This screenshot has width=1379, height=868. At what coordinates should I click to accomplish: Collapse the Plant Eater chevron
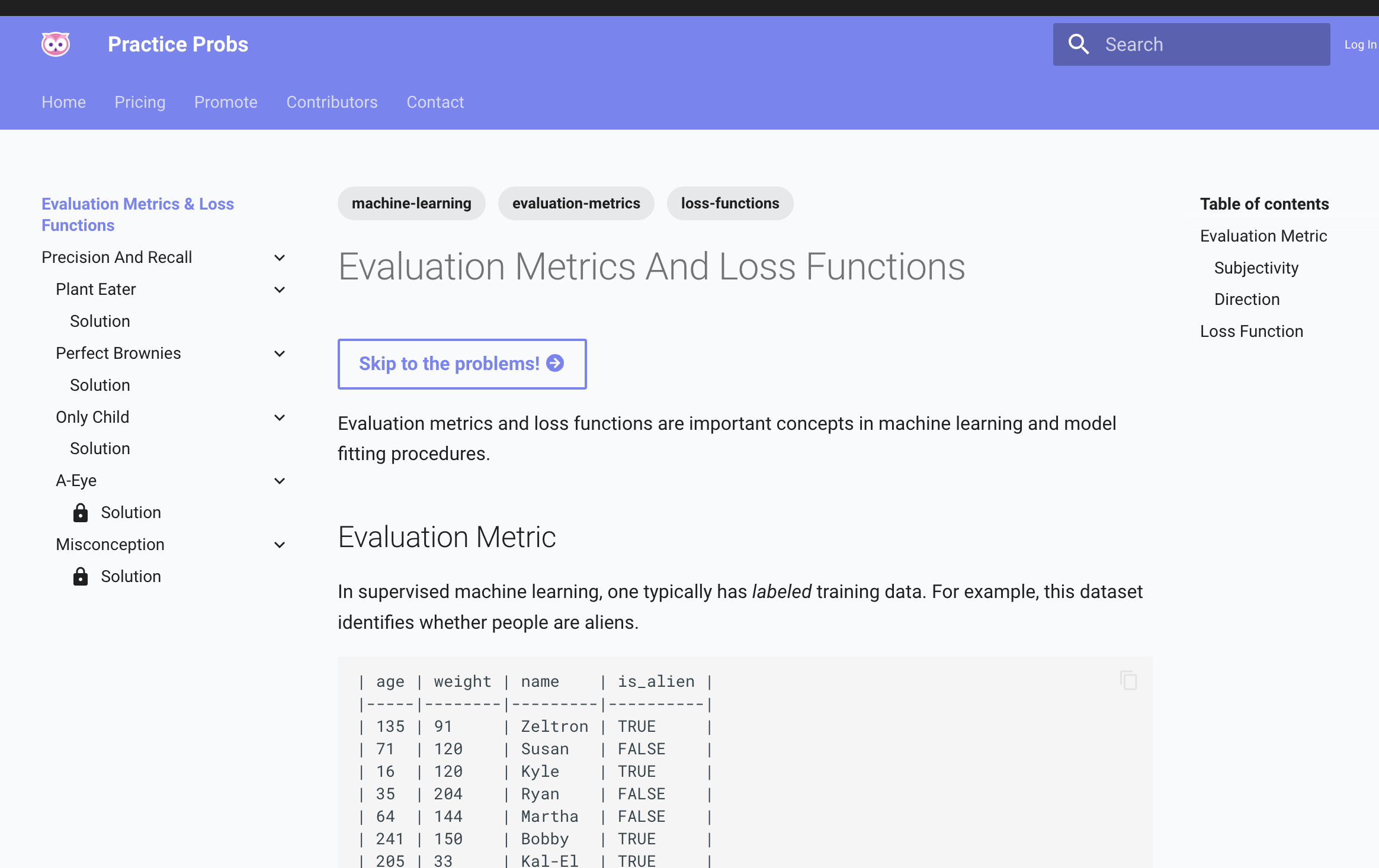click(x=280, y=290)
